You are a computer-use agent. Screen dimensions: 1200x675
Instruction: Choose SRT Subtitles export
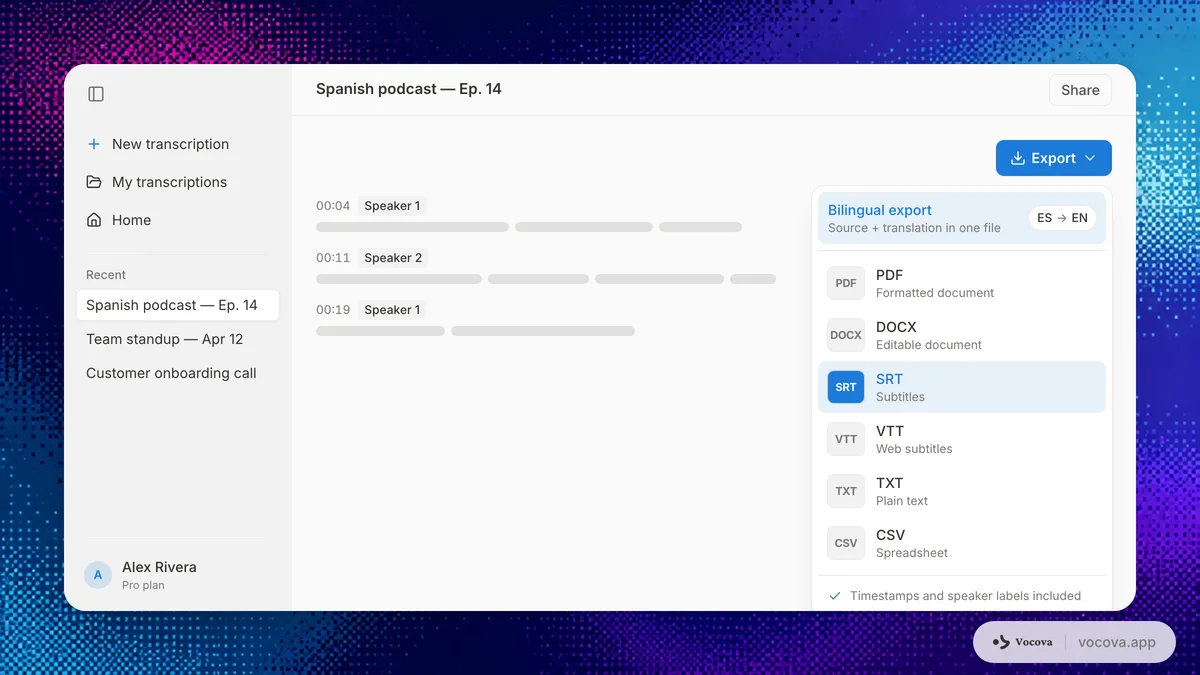[962, 387]
